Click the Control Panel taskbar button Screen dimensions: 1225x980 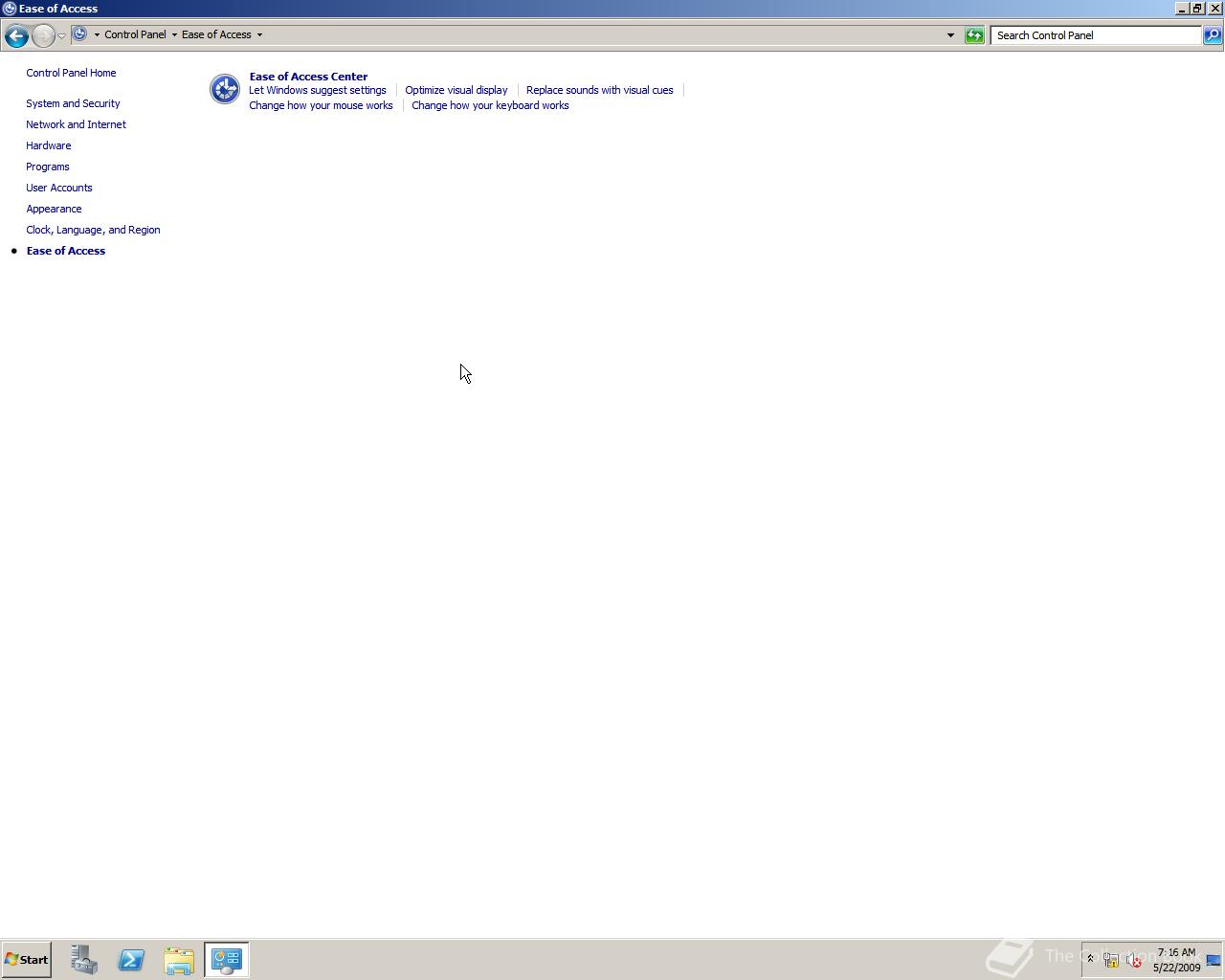coord(227,960)
